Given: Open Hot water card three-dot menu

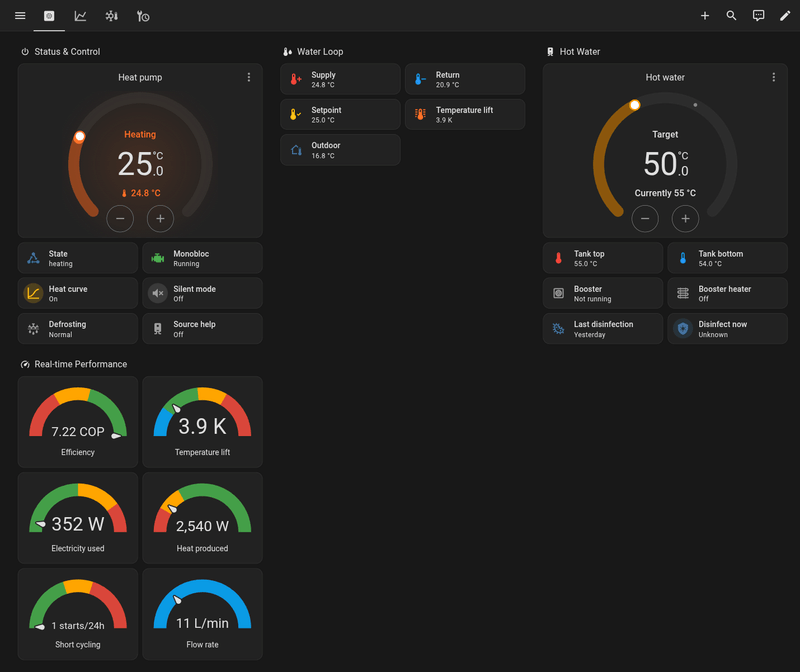Looking at the screenshot, I should click(773, 77).
